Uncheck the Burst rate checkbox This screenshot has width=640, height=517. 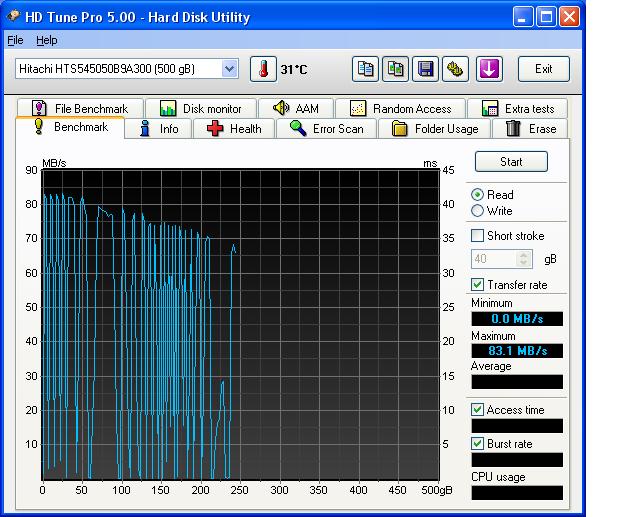[477, 444]
